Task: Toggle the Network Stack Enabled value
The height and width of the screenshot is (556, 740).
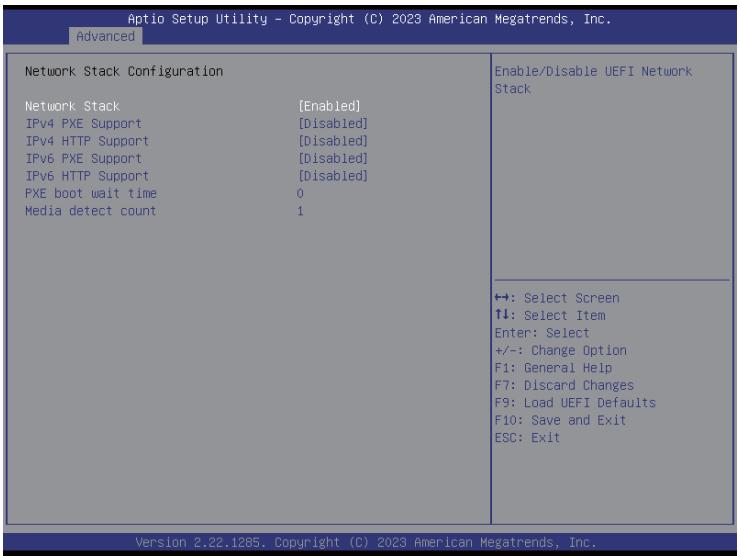Action: (329, 106)
